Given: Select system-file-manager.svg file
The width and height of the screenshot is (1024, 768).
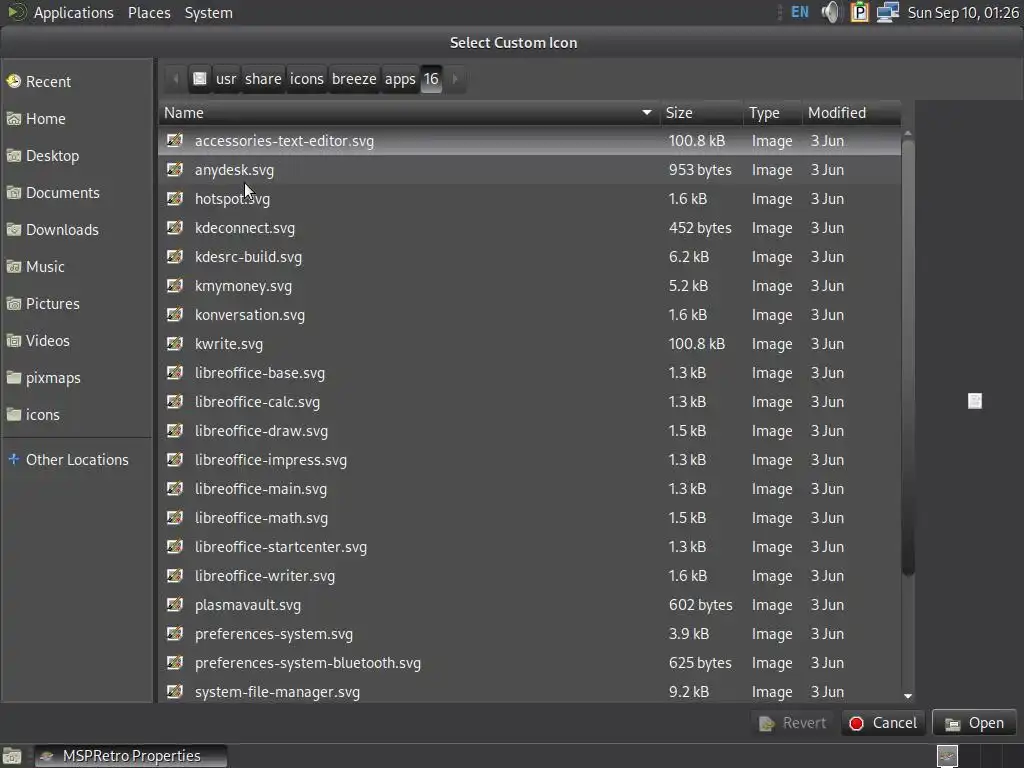Looking at the screenshot, I should (x=530, y=692).
